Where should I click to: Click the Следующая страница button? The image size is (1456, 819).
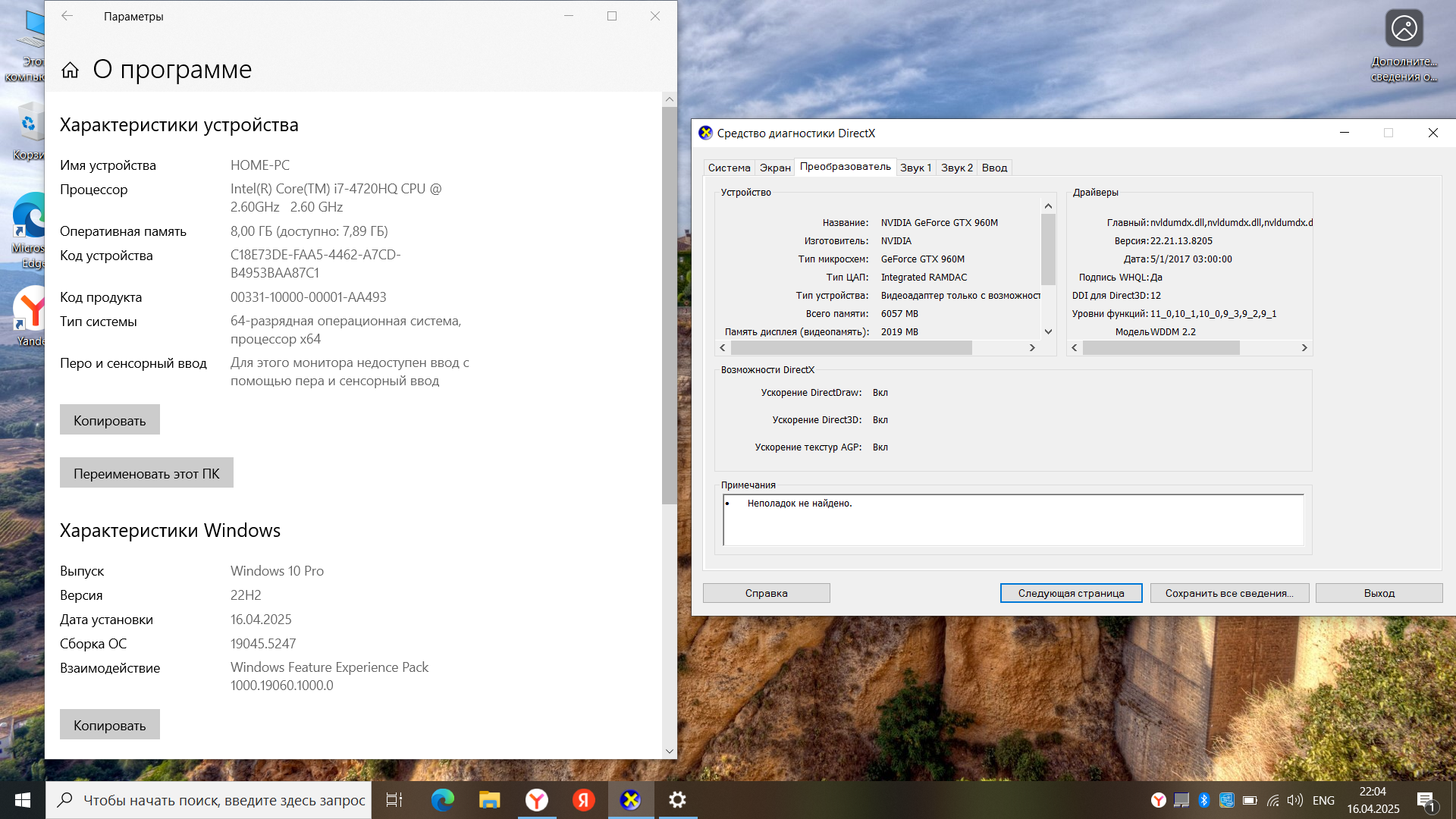[1071, 593]
